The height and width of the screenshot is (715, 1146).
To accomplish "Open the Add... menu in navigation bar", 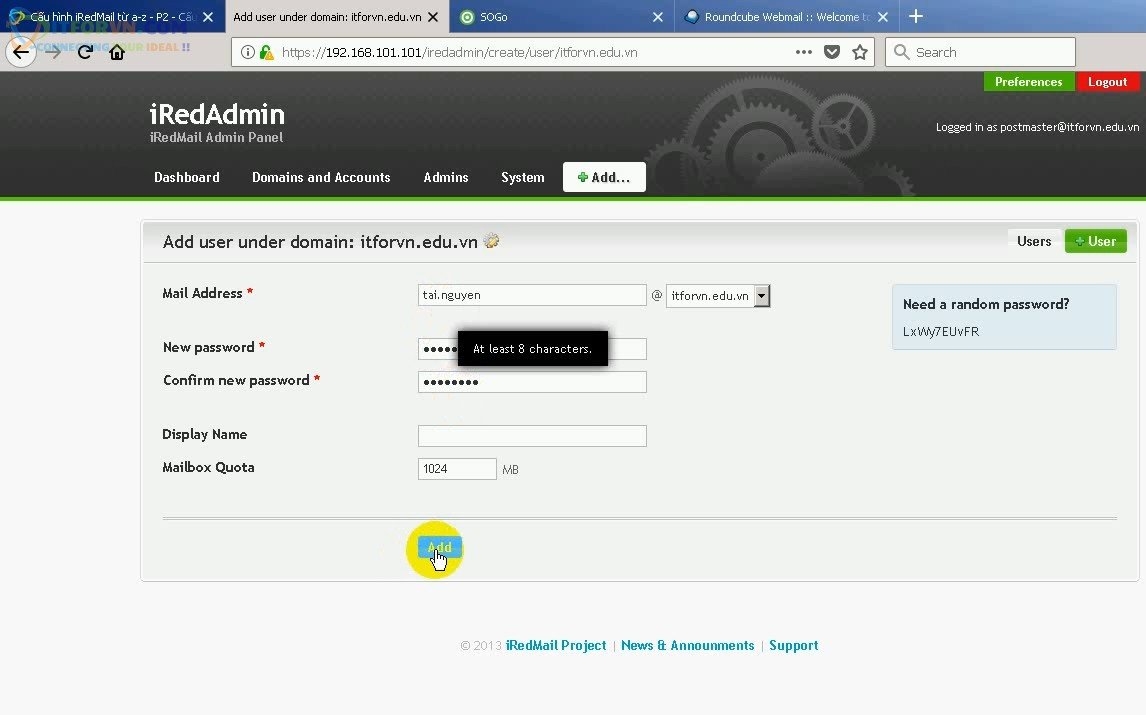I will (x=604, y=177).
